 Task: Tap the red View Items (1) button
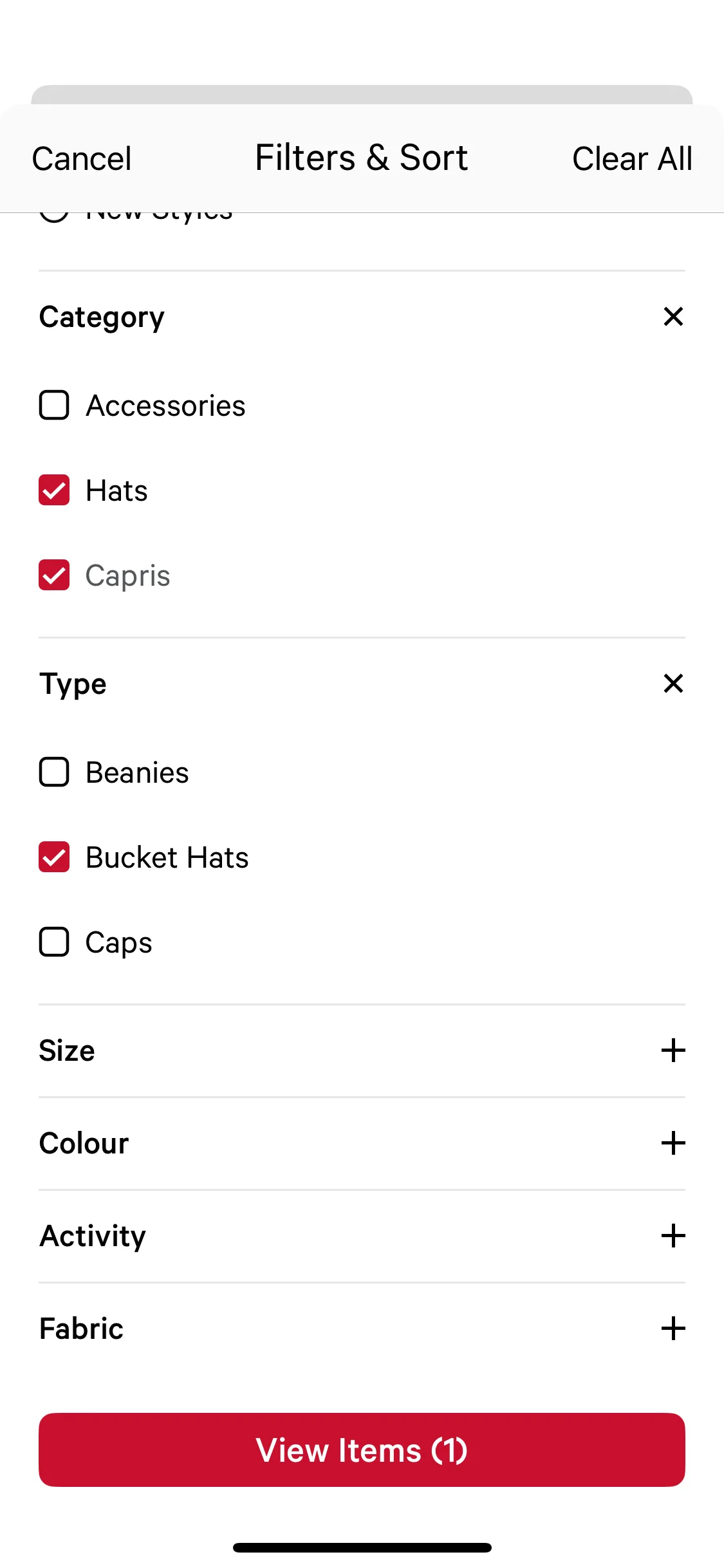362,1450
